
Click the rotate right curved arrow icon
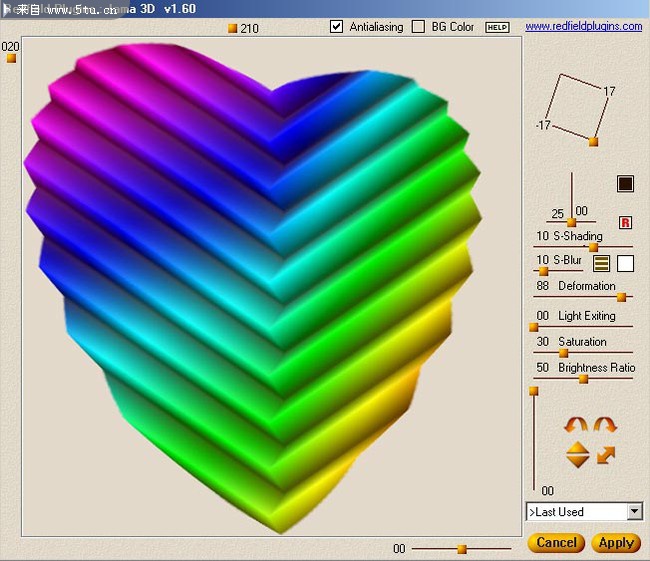pos(605,424)
